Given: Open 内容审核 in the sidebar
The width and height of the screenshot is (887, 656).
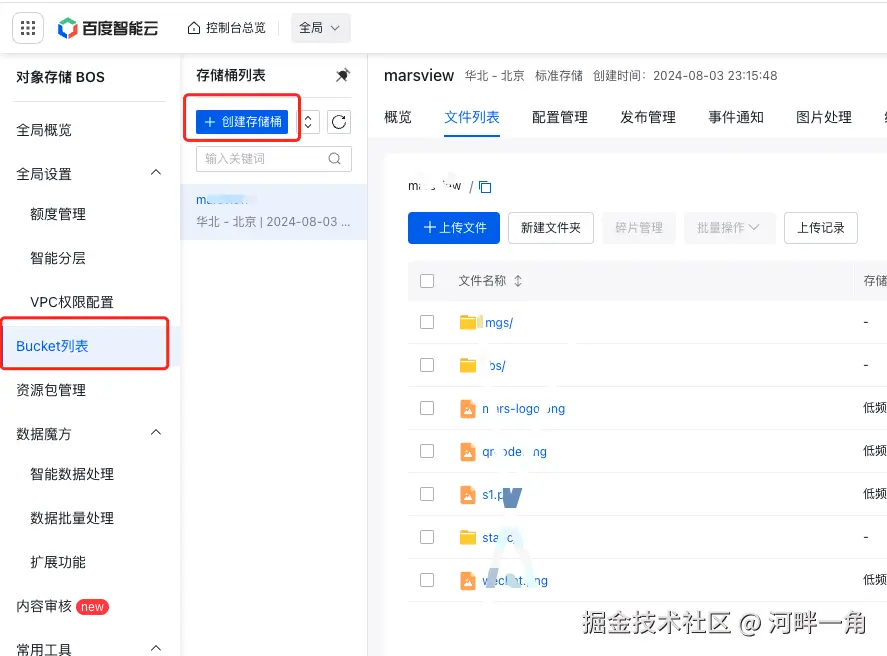Looking at the screenshot, I should pos(44,606).
